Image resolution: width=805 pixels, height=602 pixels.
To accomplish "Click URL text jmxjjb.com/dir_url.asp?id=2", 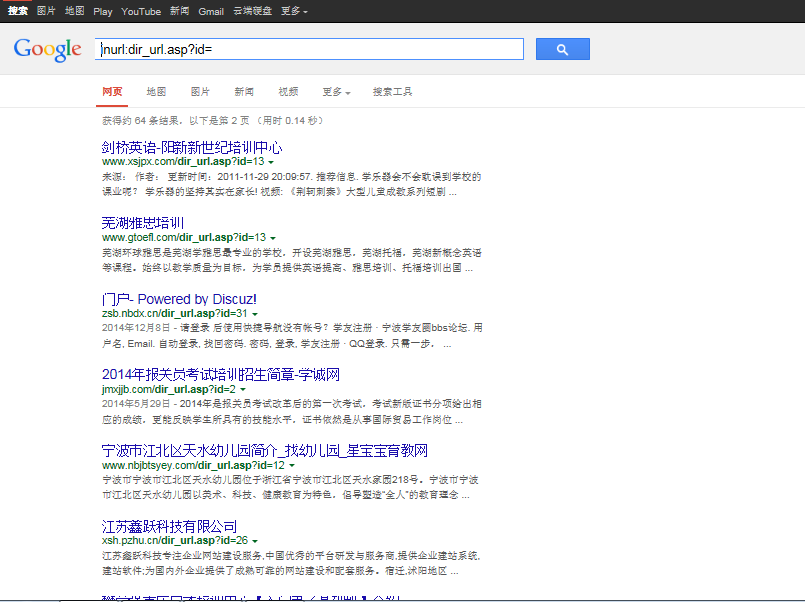I will [x=169, y=389].
